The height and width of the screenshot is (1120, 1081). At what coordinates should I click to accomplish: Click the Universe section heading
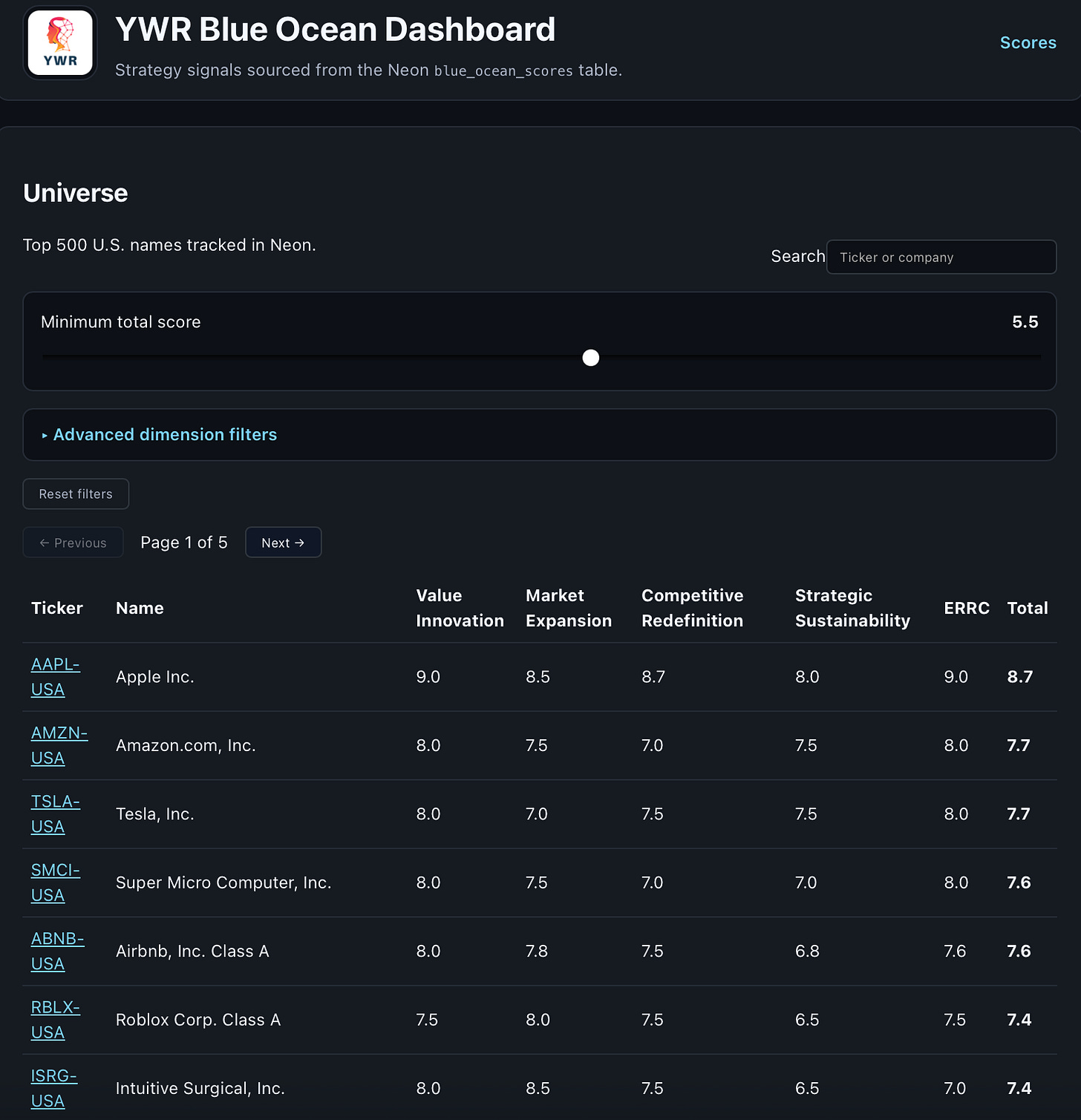[x=76, y=193]
